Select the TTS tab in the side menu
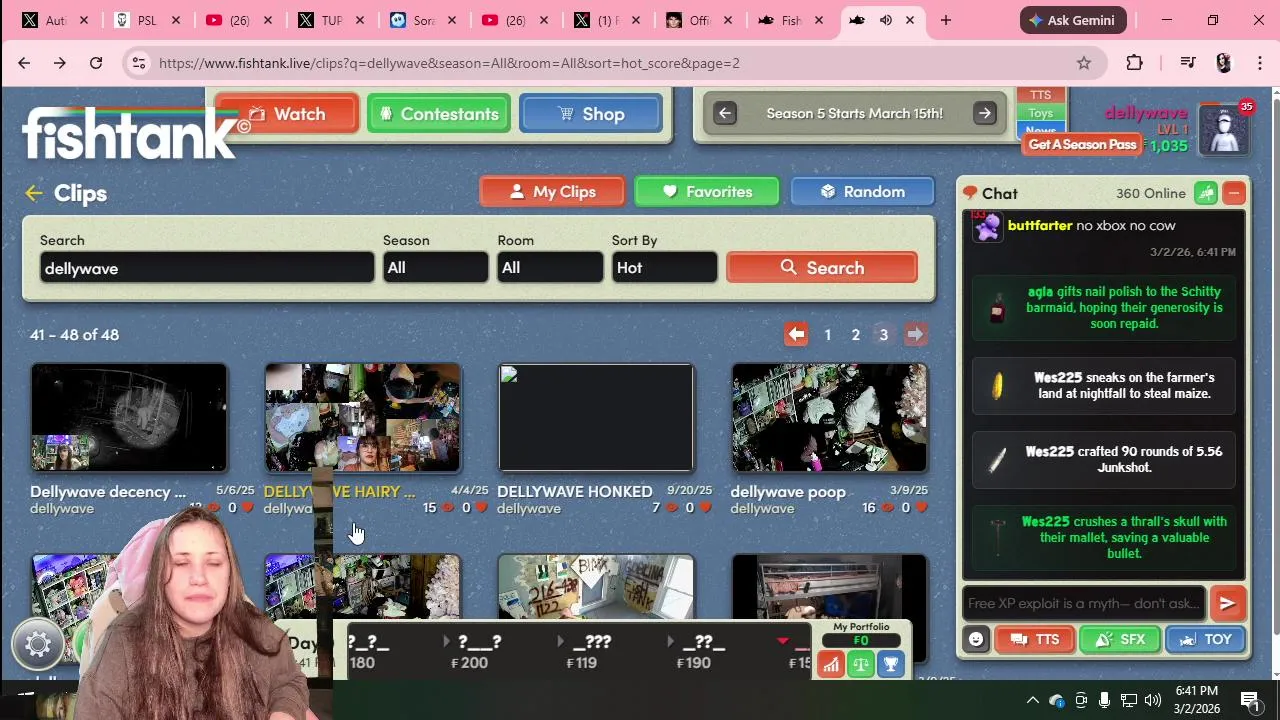Image resolution: width=1280 pixels, height=720 pixels. 1040,95
